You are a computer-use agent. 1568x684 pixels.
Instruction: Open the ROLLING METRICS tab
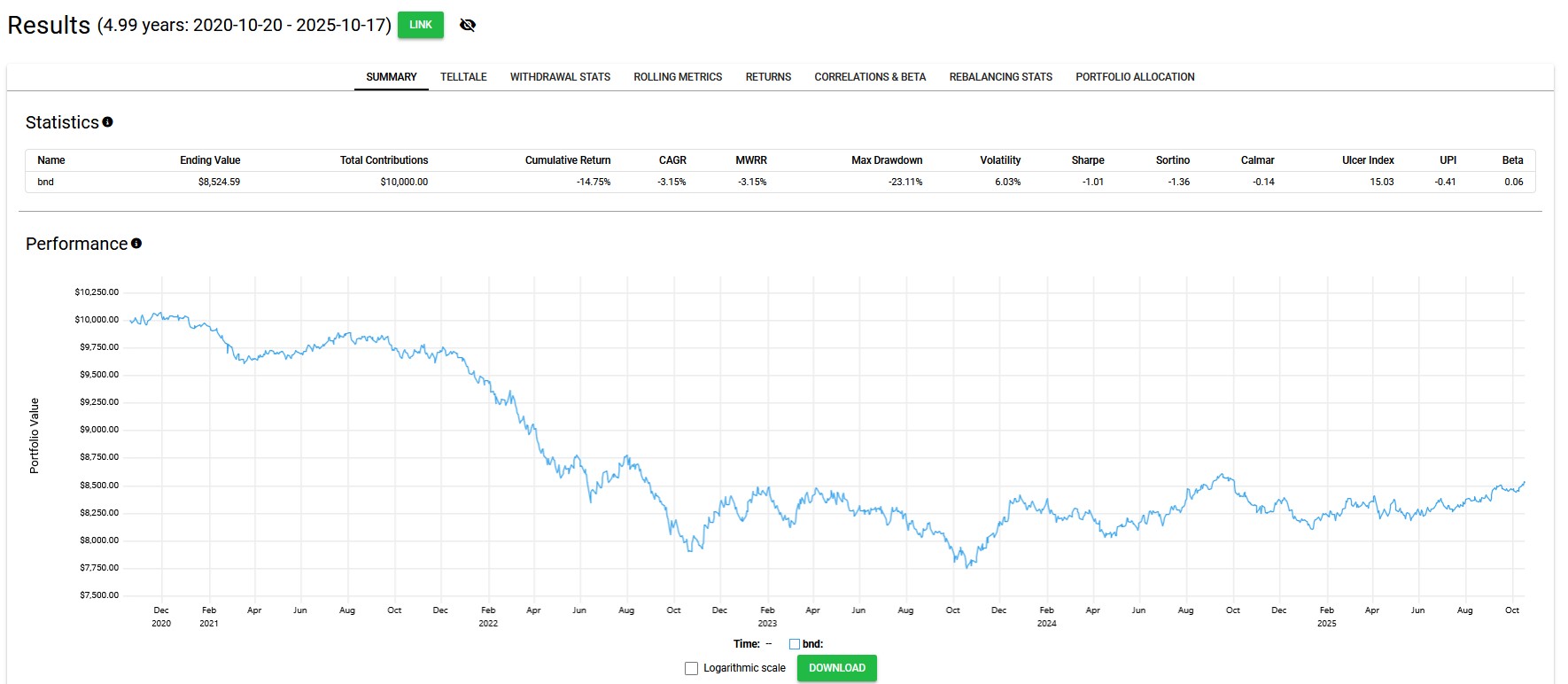678,77
